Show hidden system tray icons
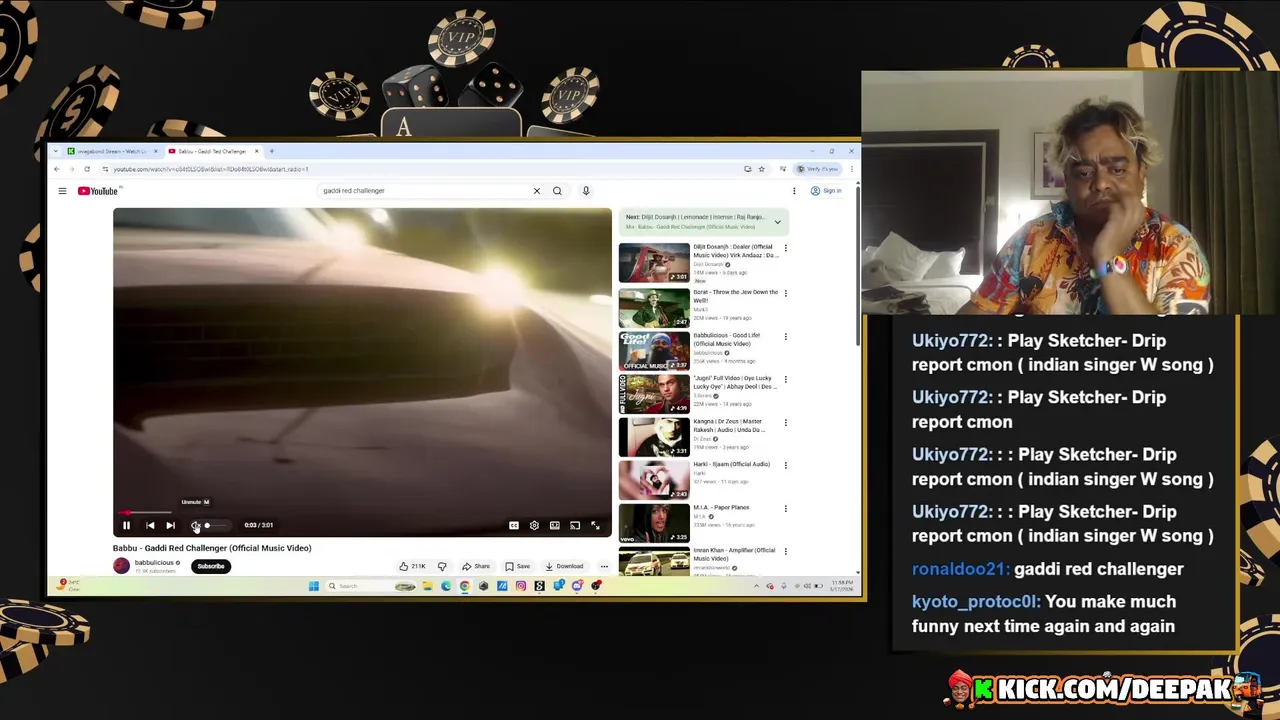Image resolution: width=1280 pixels, height=720 pixels. (x=756, y=586)
